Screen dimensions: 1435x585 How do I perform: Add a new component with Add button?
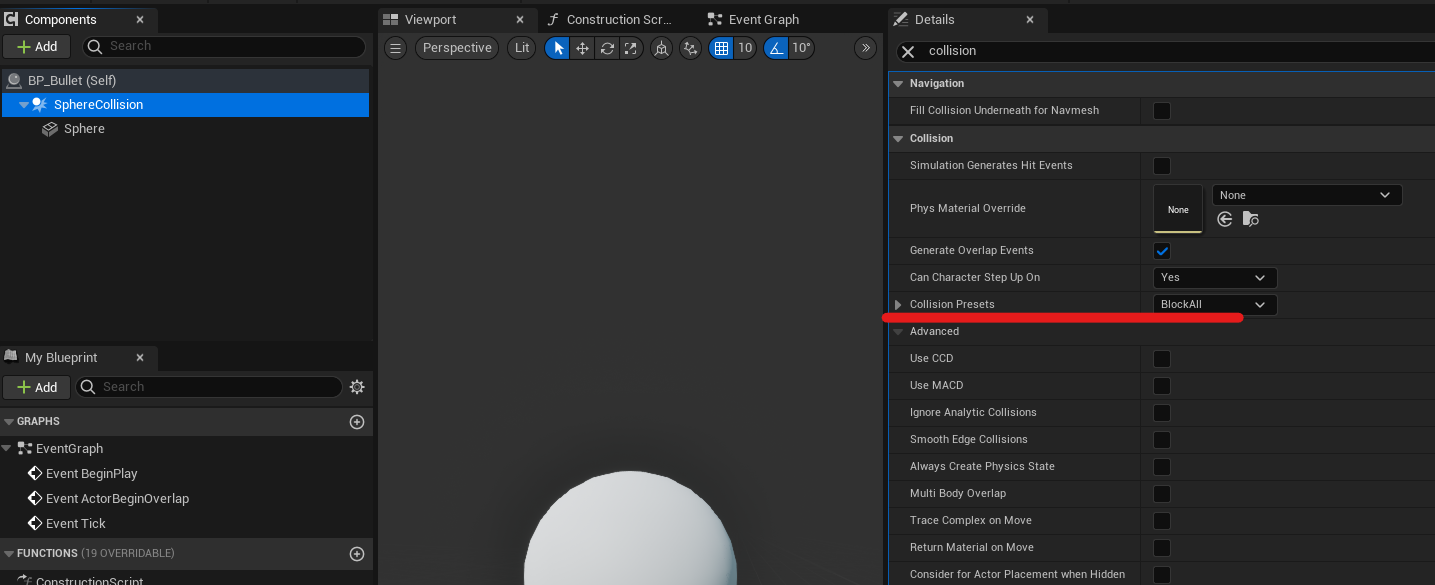pos(37,47)
